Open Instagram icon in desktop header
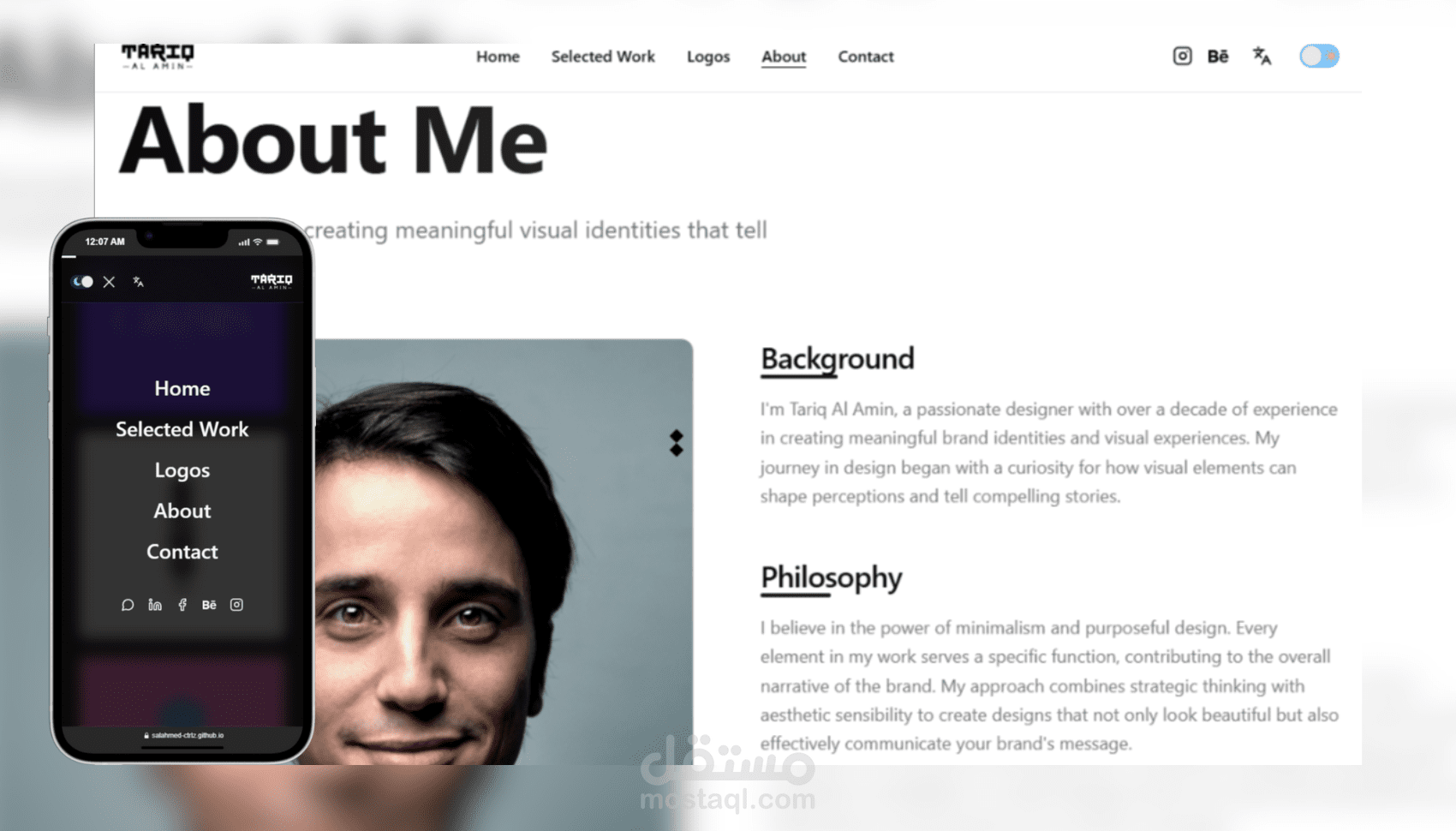Viewport: 1456px width, 831px height. pyautogui.click(x=1182, y=57)
